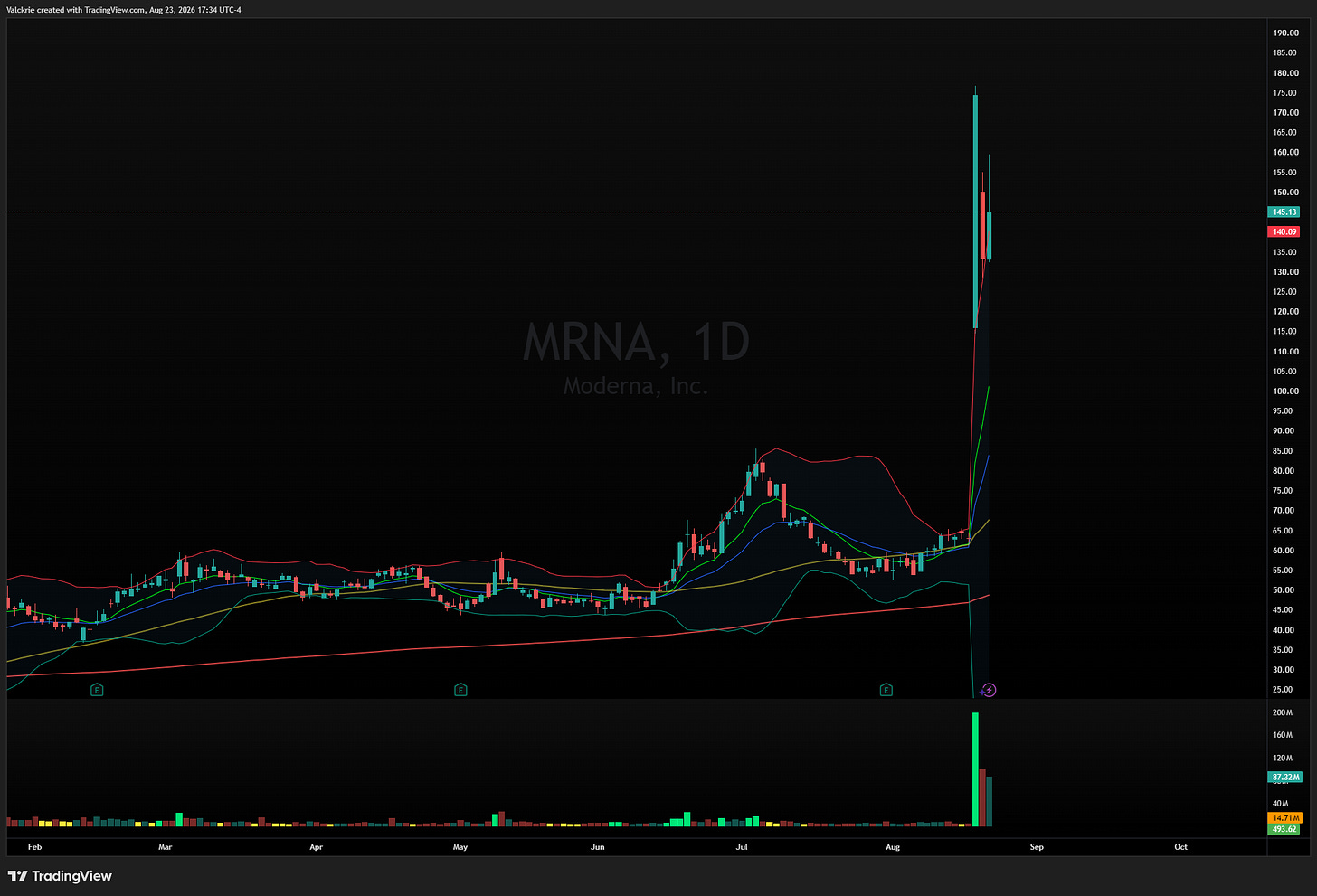Click the MRNA, 1D watermark text
Viewport: 1317px width, 896px height.
click(x=637, y=343)
